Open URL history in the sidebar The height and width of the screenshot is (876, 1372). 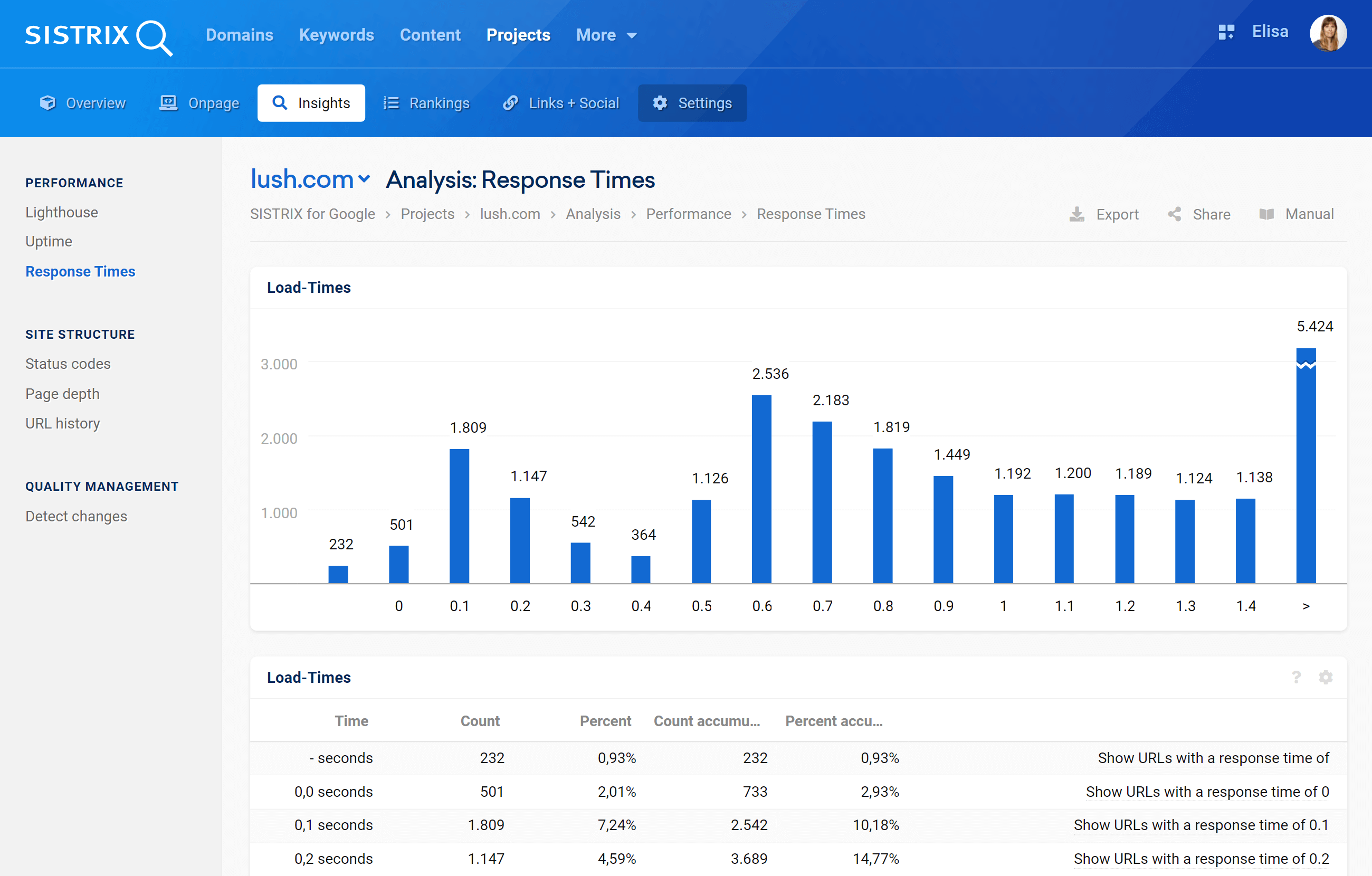[x=63, y=423]
